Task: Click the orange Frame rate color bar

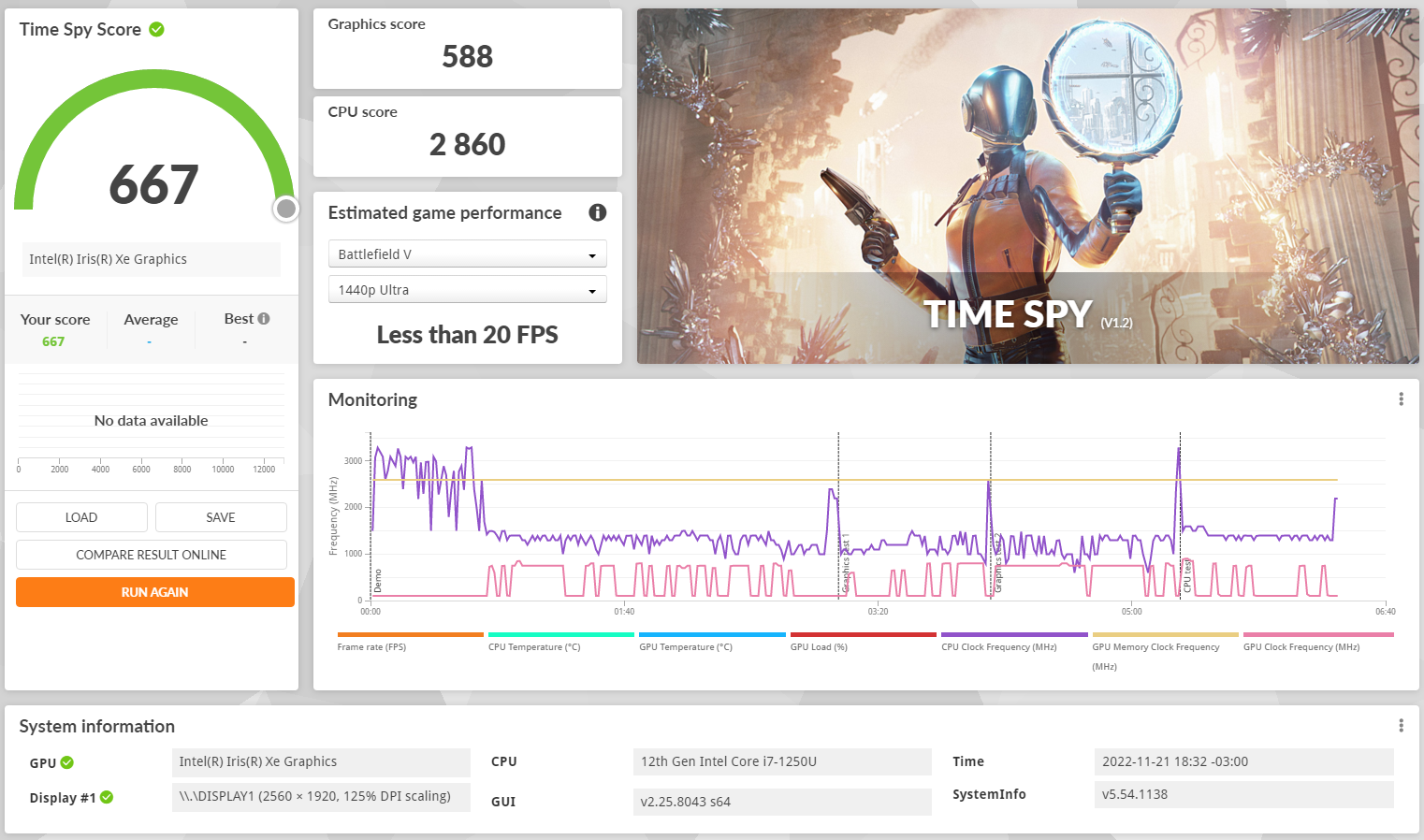Action: (411, 634)
